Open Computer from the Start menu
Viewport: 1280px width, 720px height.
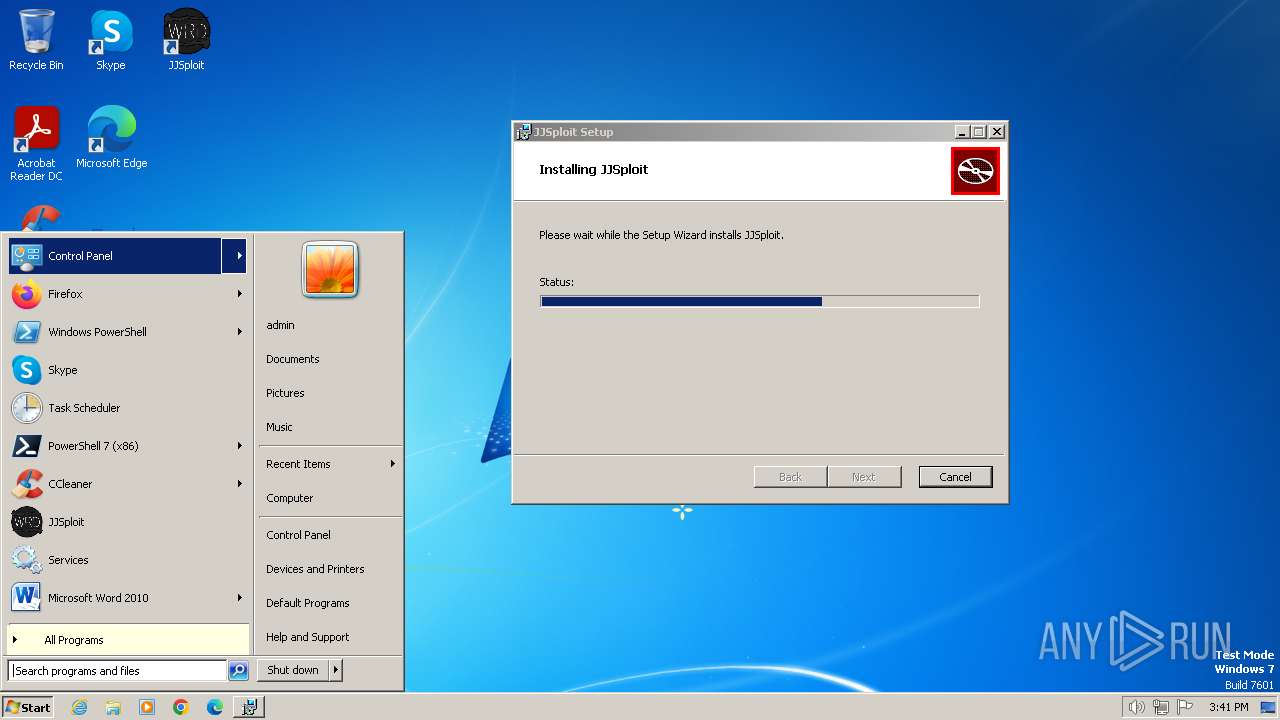289,498
